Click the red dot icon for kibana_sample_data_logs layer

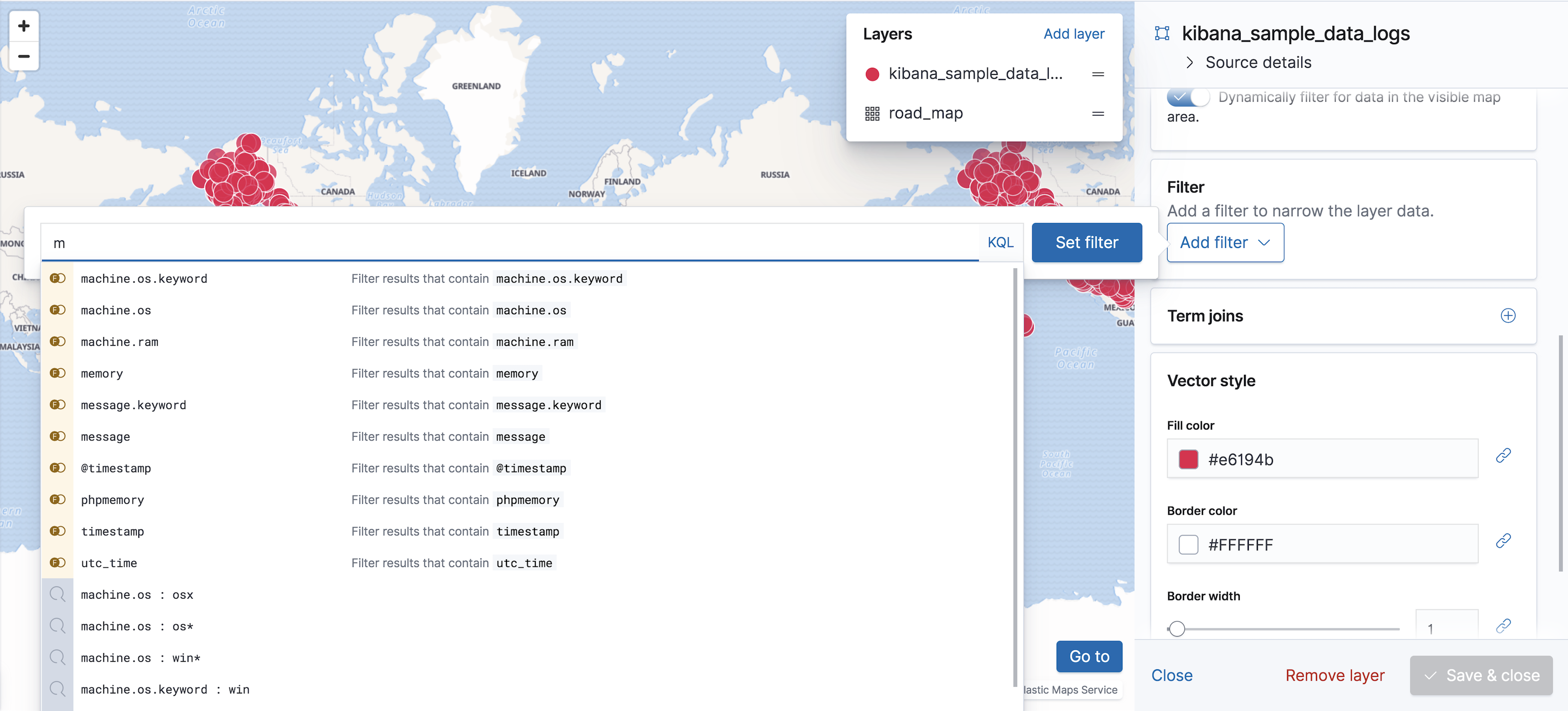[872, 74]
